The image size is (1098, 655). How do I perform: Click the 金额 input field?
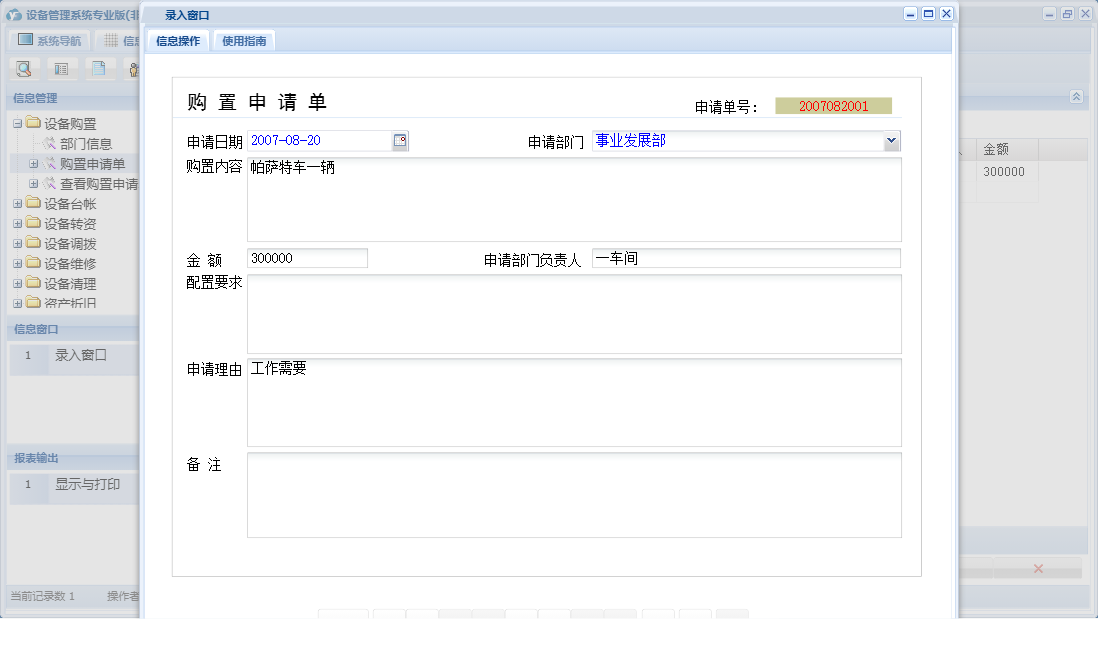coord(307,258)
